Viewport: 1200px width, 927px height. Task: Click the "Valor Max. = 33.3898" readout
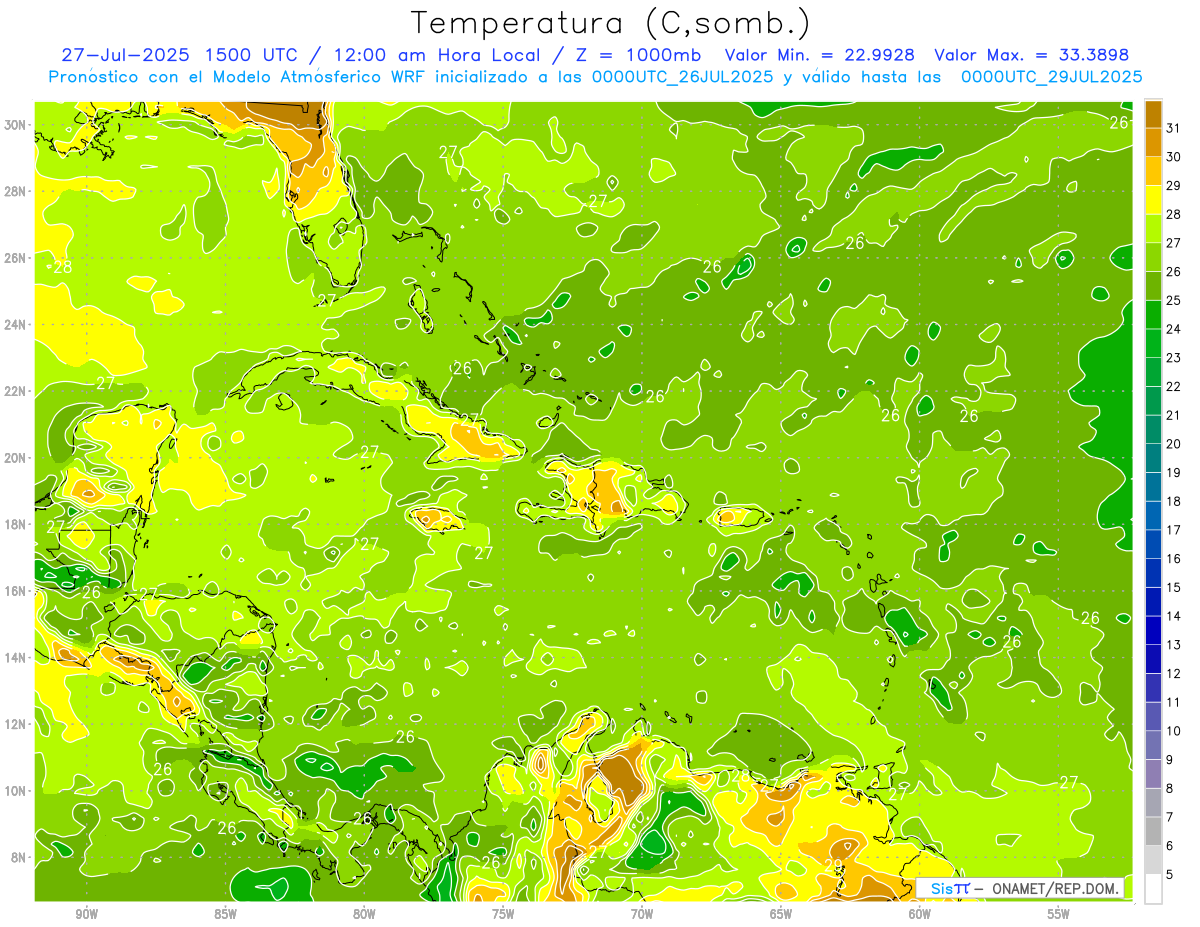(1034, 55)
